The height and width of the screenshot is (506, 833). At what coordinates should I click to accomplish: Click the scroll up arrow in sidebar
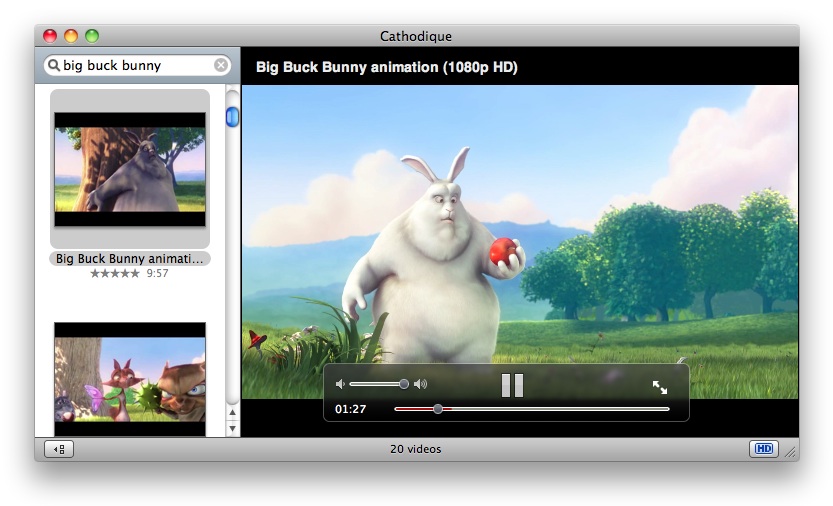point(233,412)
